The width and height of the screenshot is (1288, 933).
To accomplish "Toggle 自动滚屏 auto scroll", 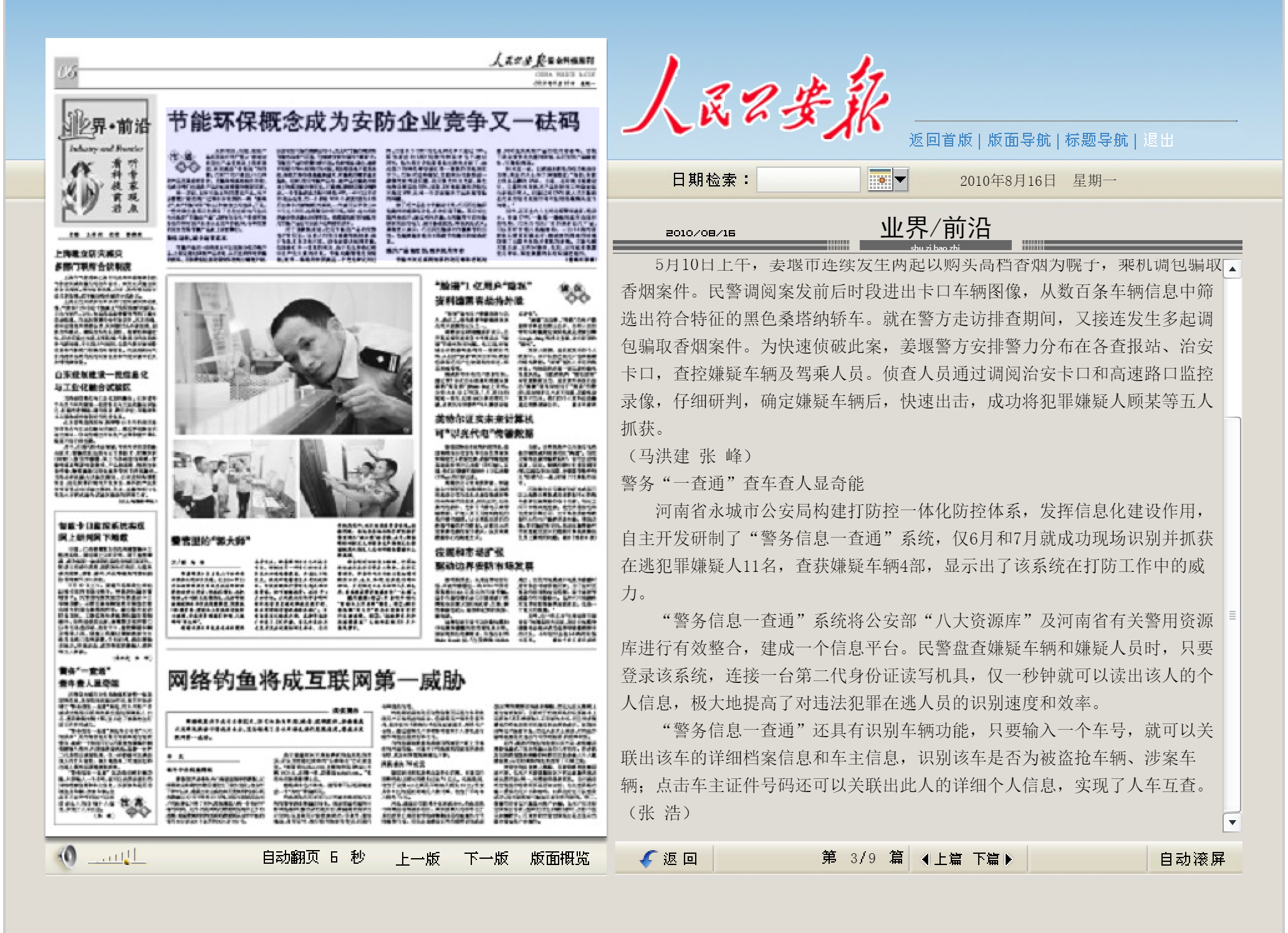I will coord(1192,859).
